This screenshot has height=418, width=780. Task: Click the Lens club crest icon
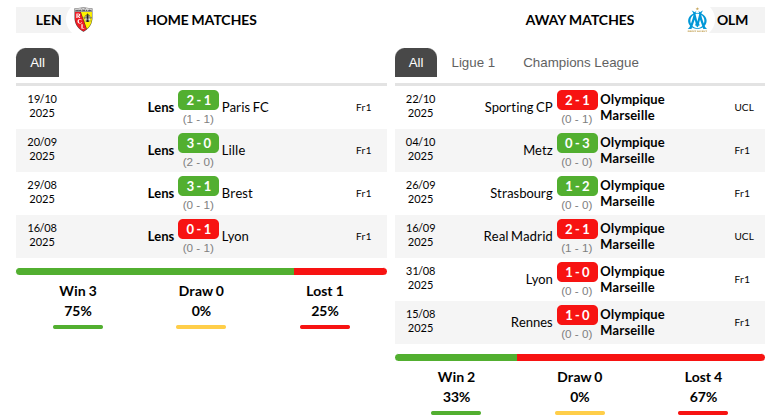pyautogui.click(x=84, y=19)
